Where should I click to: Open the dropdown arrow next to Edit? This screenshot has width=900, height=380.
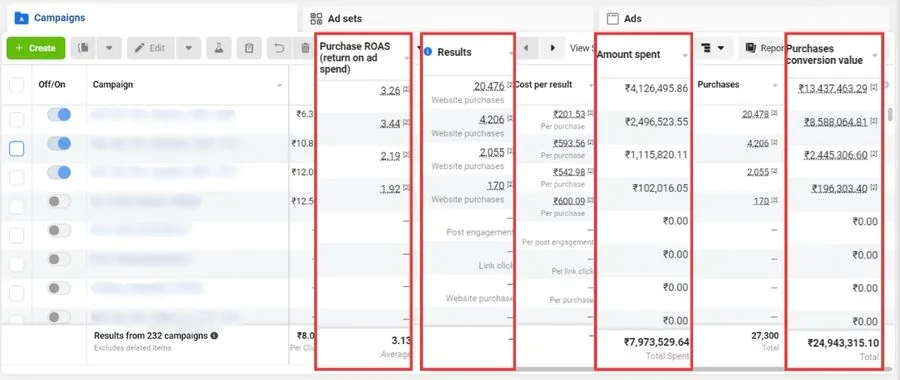[188, 48]
